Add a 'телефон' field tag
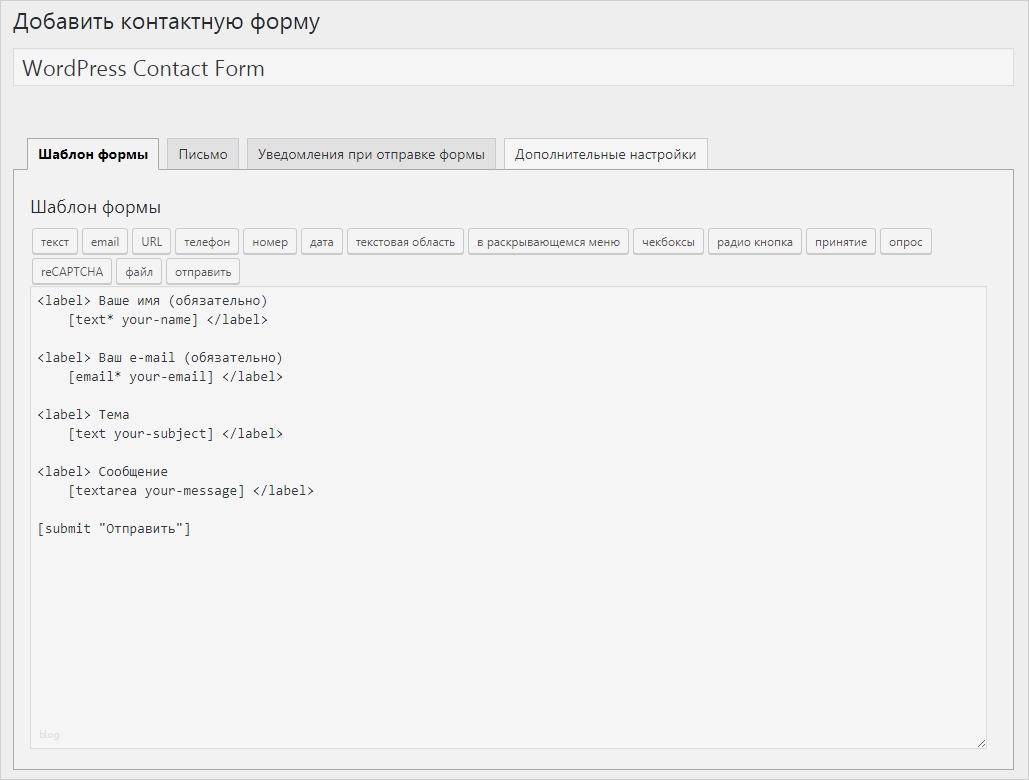This screenshot has height=780, width=1029. pos(207,241)
